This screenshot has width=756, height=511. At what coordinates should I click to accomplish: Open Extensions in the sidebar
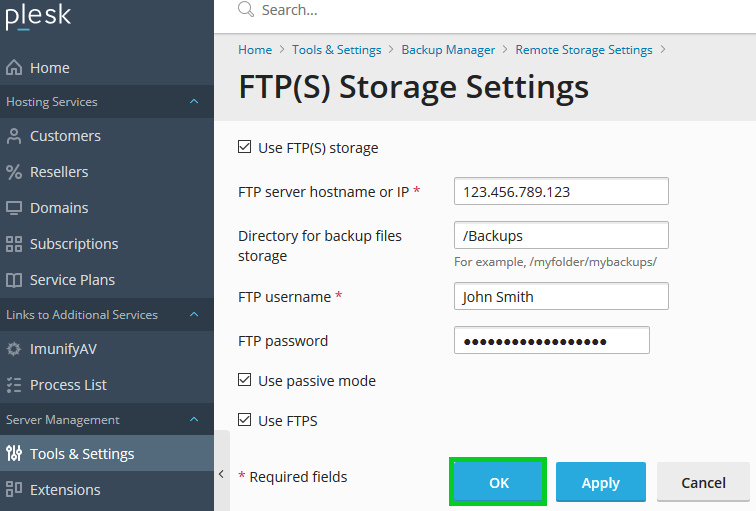pos(65,490)
